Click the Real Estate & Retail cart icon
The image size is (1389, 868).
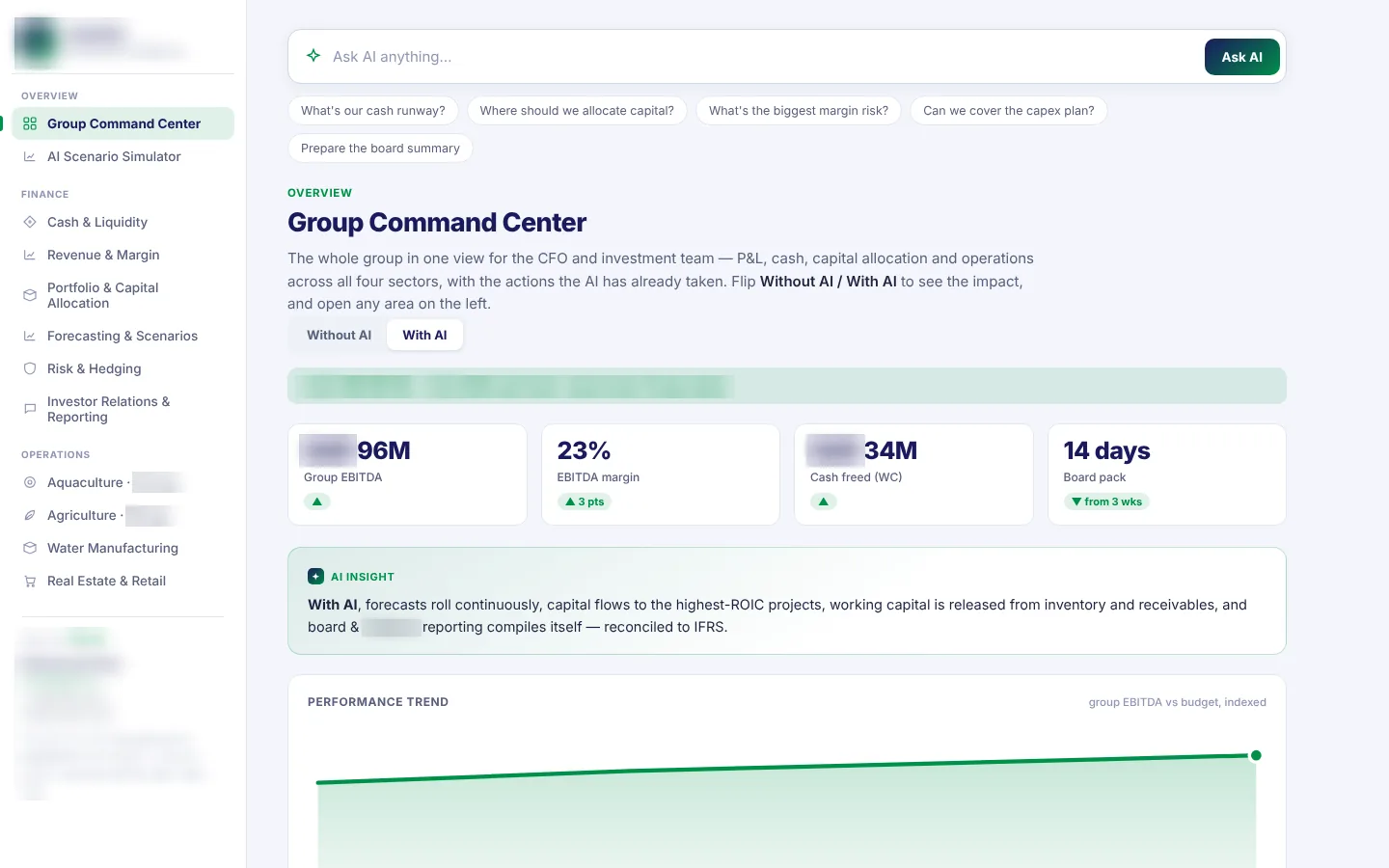pyautogui.click(x=30, y=581)
